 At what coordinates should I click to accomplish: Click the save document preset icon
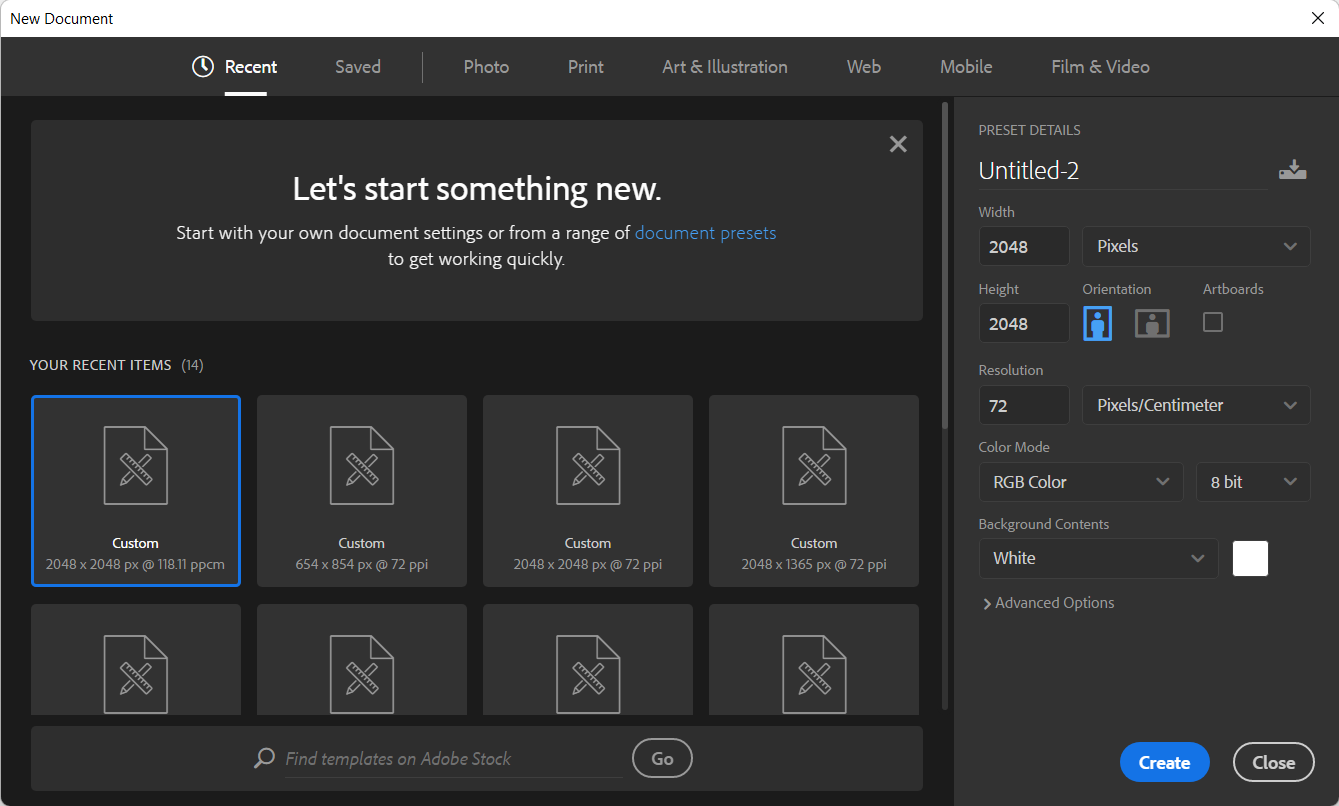(1292, 170)
